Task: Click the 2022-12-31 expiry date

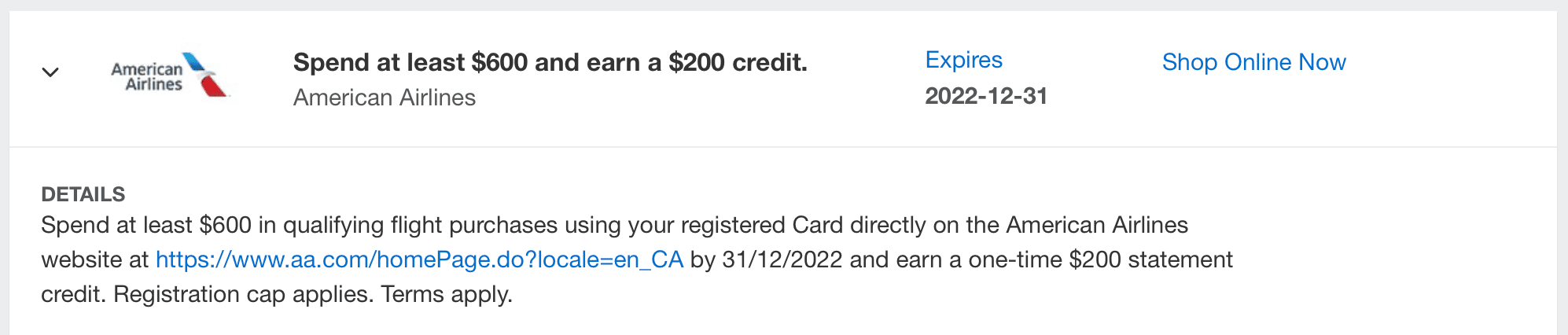Action: (986, 96)
